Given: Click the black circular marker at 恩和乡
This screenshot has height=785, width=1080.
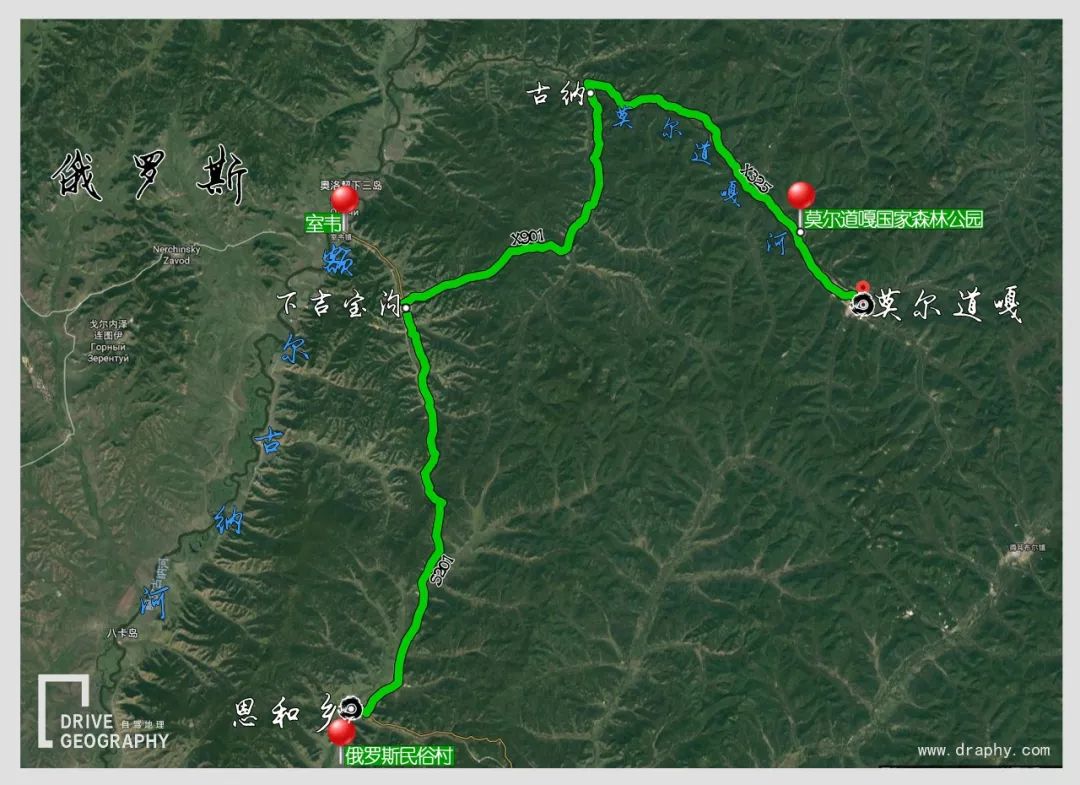Looking at the screenshot, I should pos(352,709).
